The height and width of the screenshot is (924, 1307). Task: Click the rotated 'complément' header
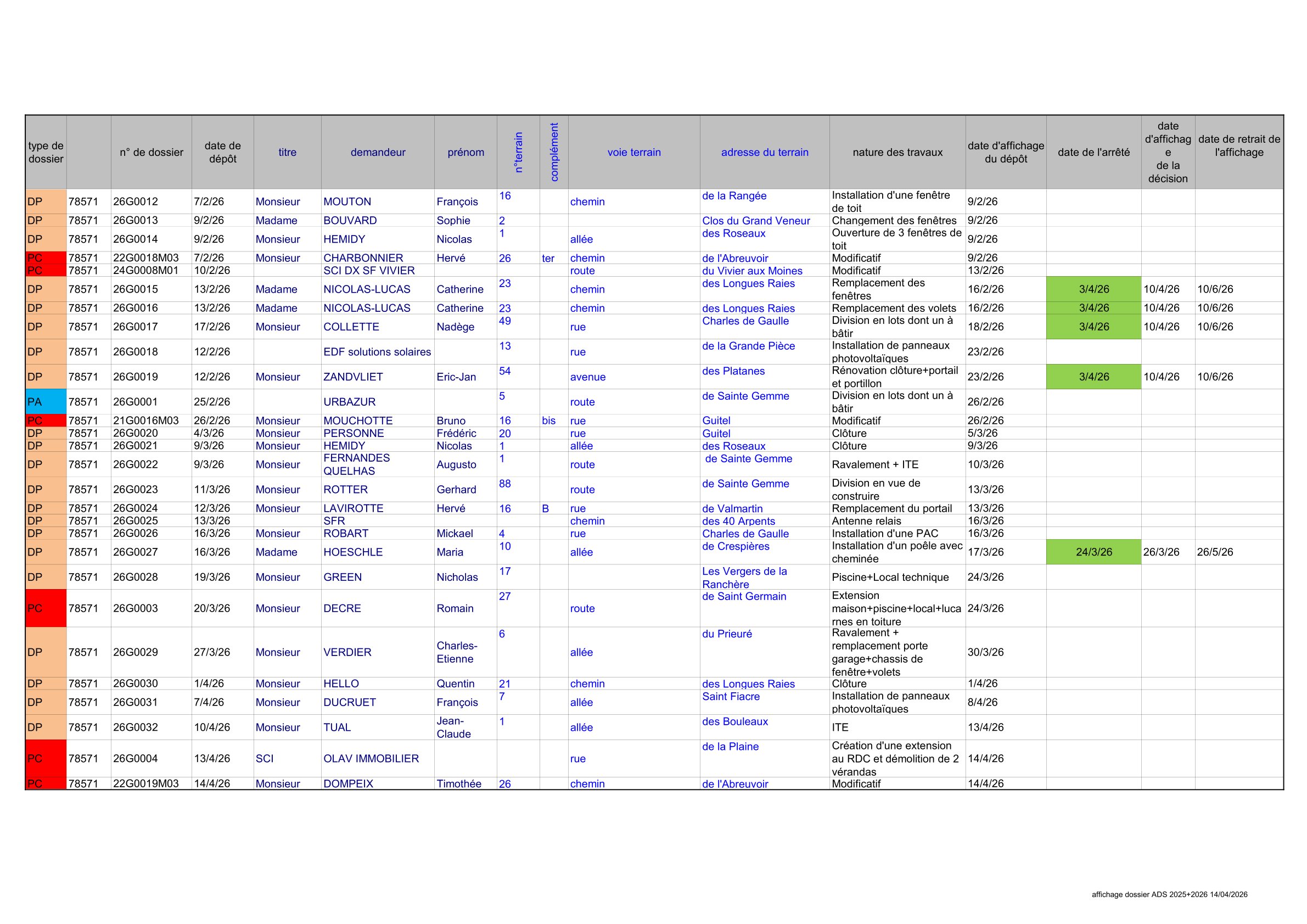coord(554,152)
